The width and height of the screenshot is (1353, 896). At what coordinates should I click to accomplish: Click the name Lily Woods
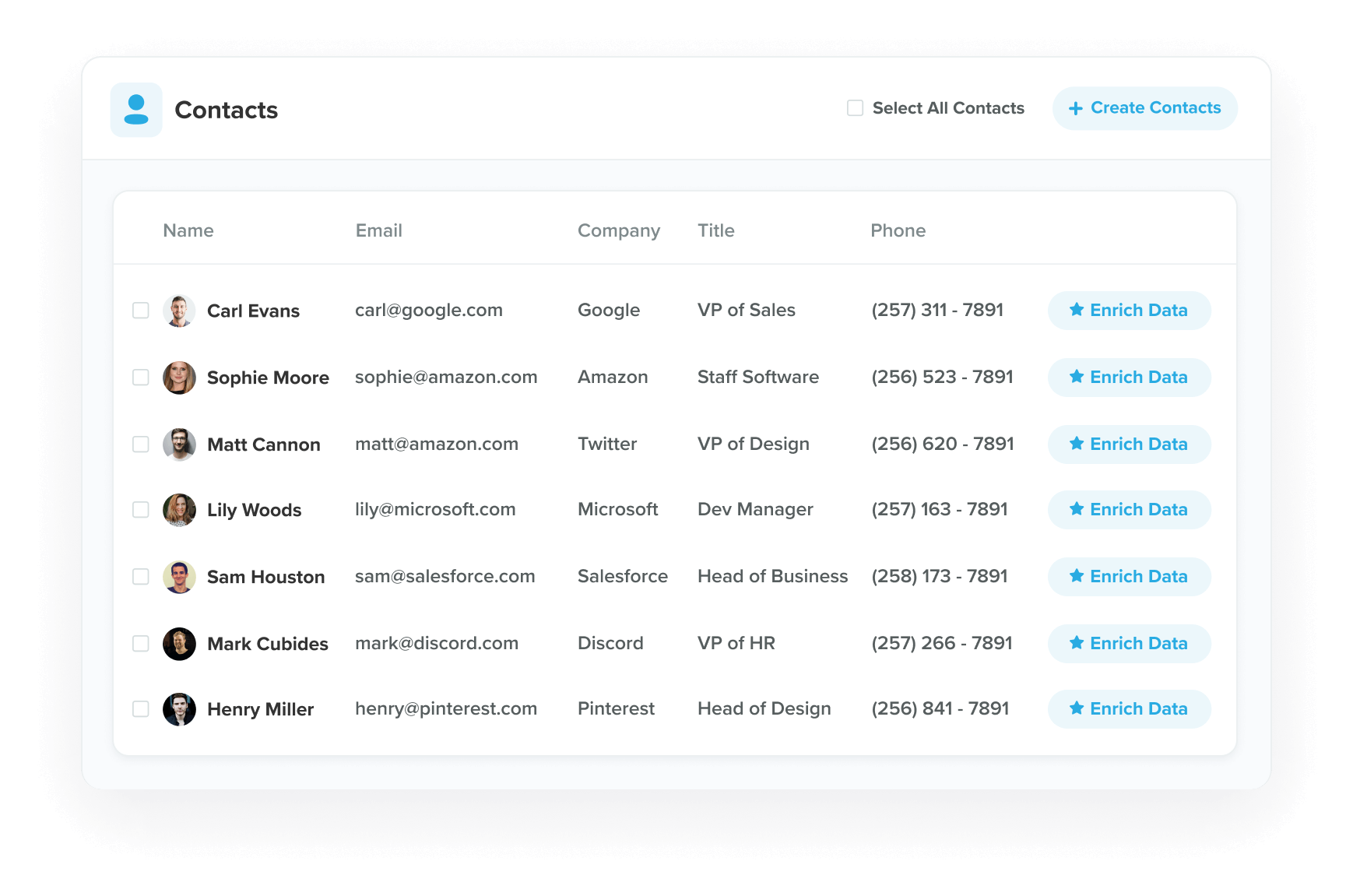[255, 510]
